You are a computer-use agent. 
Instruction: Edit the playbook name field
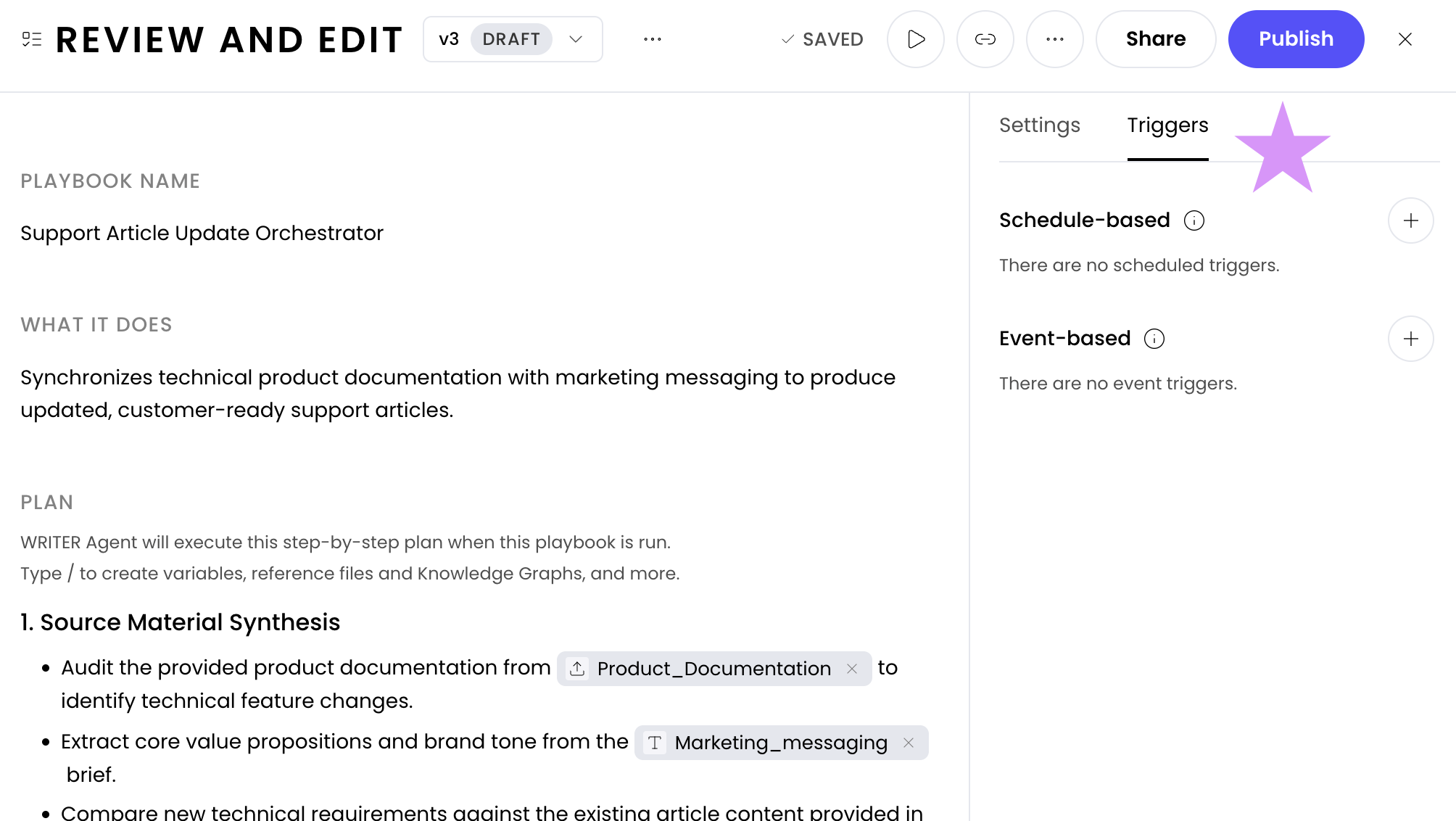click(202, 234)
